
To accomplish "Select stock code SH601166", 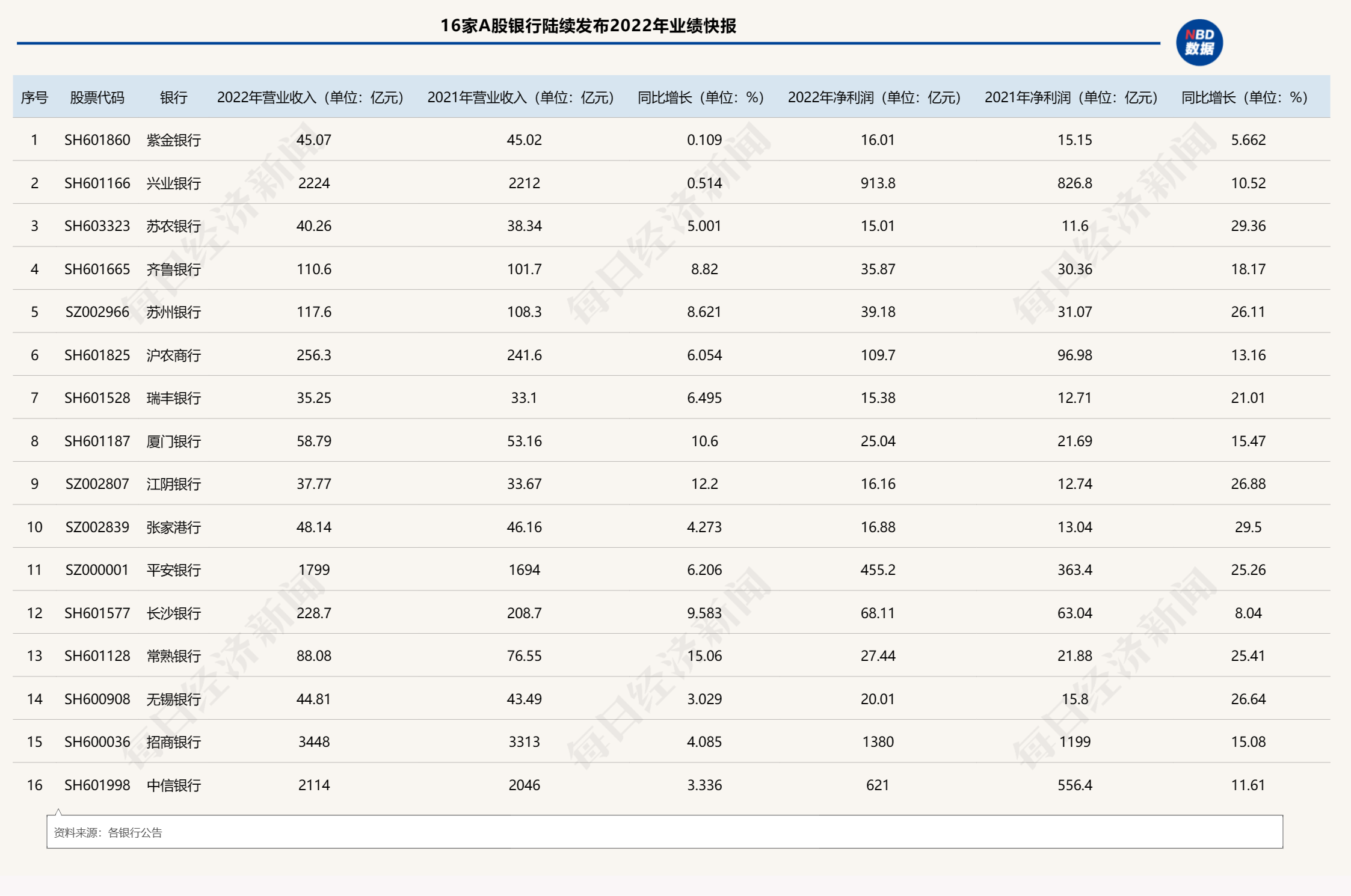I will [x=97, y=183].
